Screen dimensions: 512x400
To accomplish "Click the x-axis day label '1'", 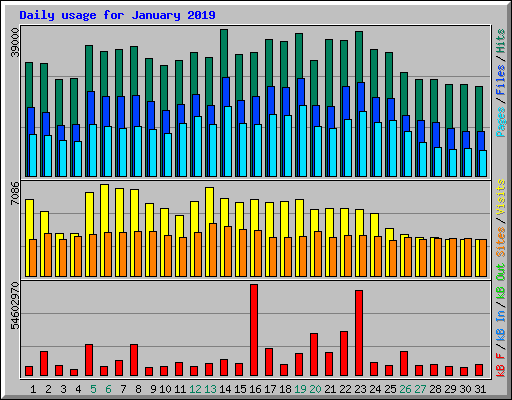I will (x=33, y=389).
